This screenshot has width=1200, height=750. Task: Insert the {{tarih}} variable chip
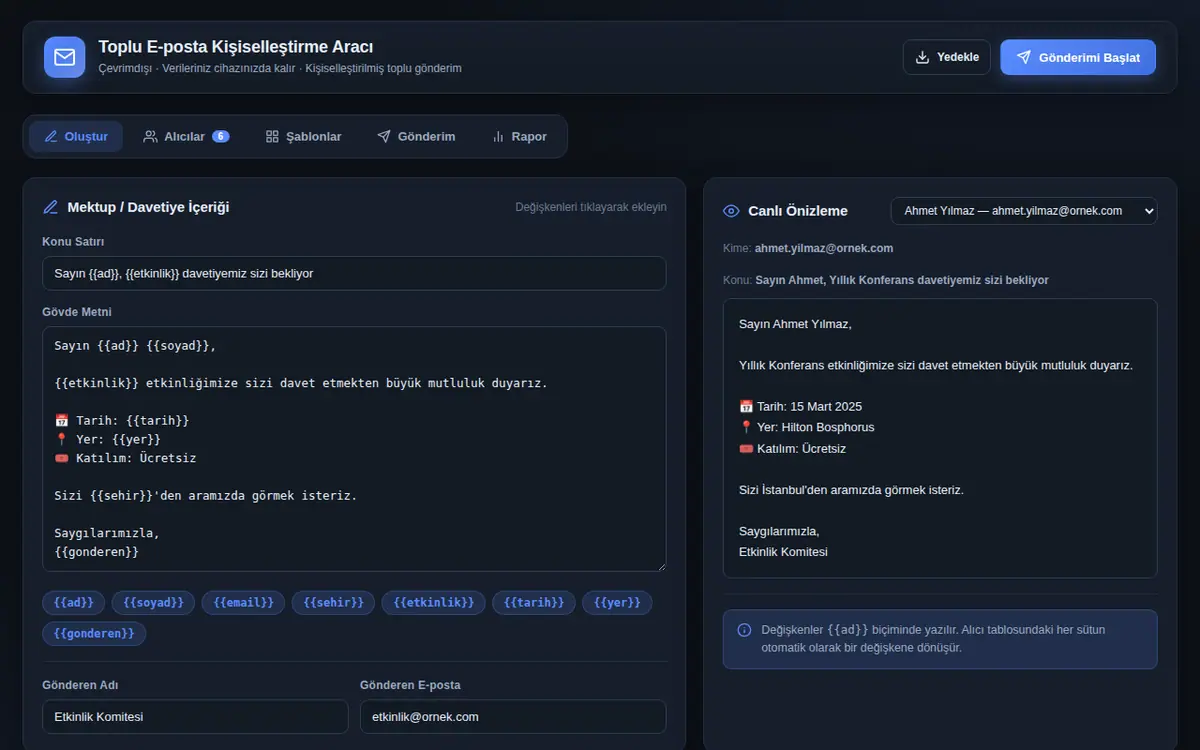tap(534, 602)
